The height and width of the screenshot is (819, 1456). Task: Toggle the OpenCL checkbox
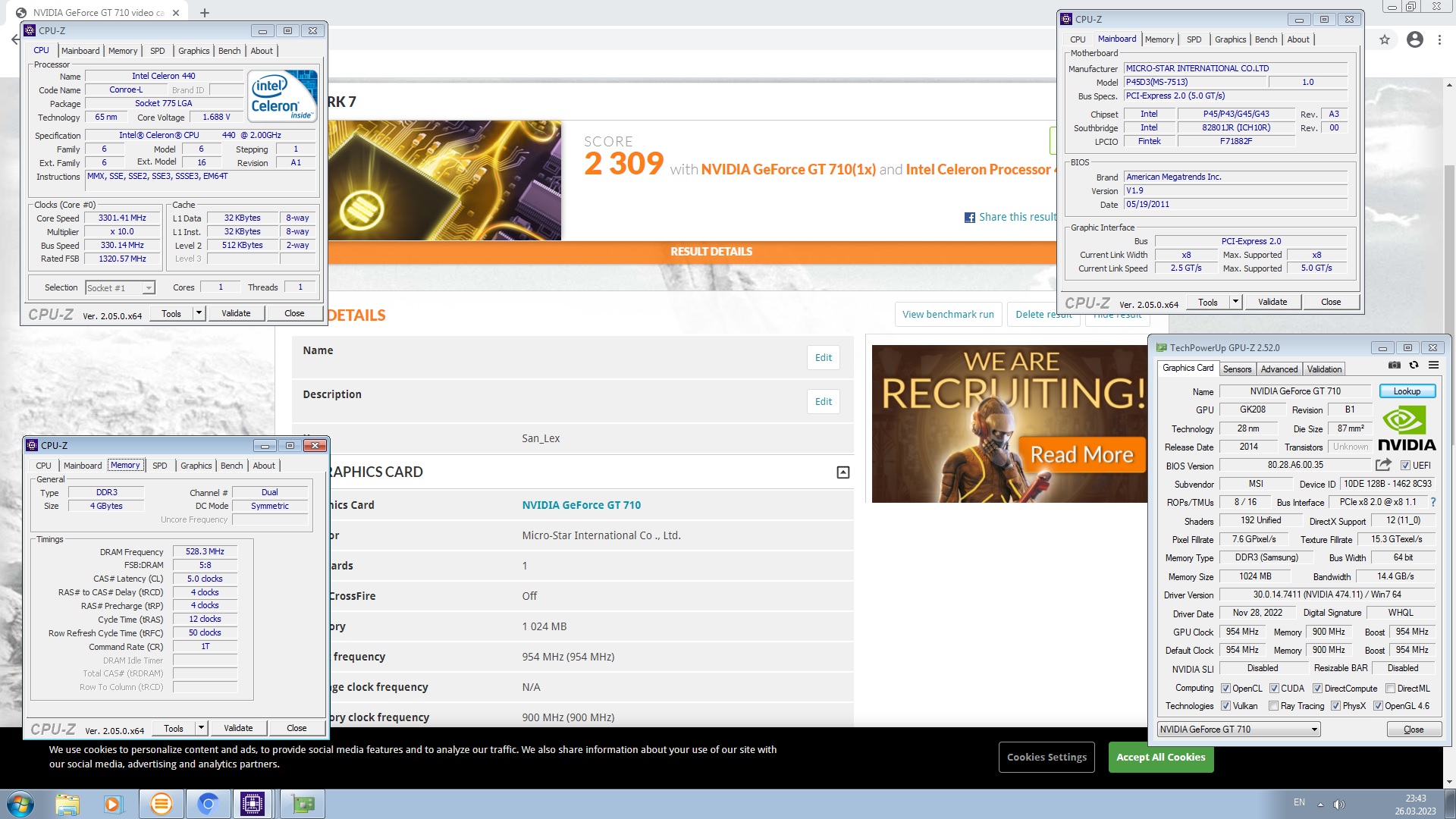[1225, 689]
